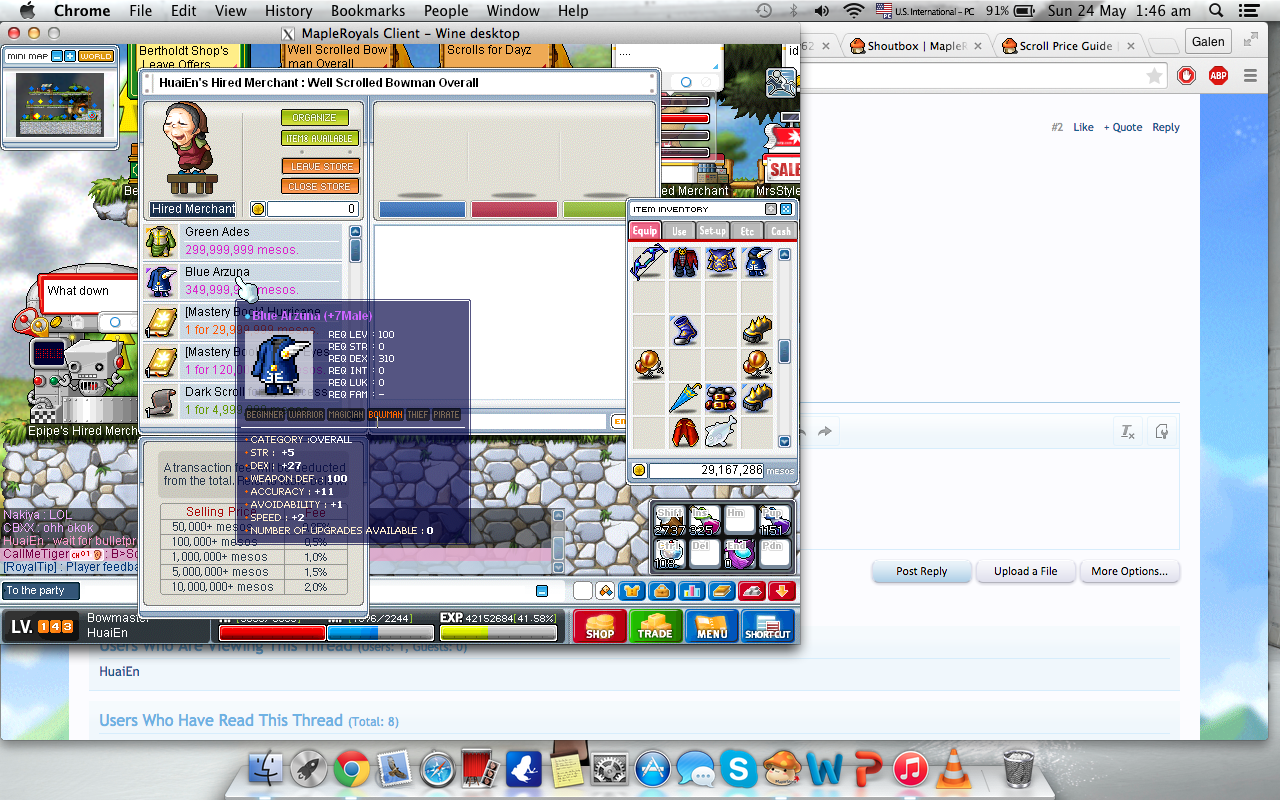Select the bow item in inventory
The image size is (1280, 800).
coord(648,262)
